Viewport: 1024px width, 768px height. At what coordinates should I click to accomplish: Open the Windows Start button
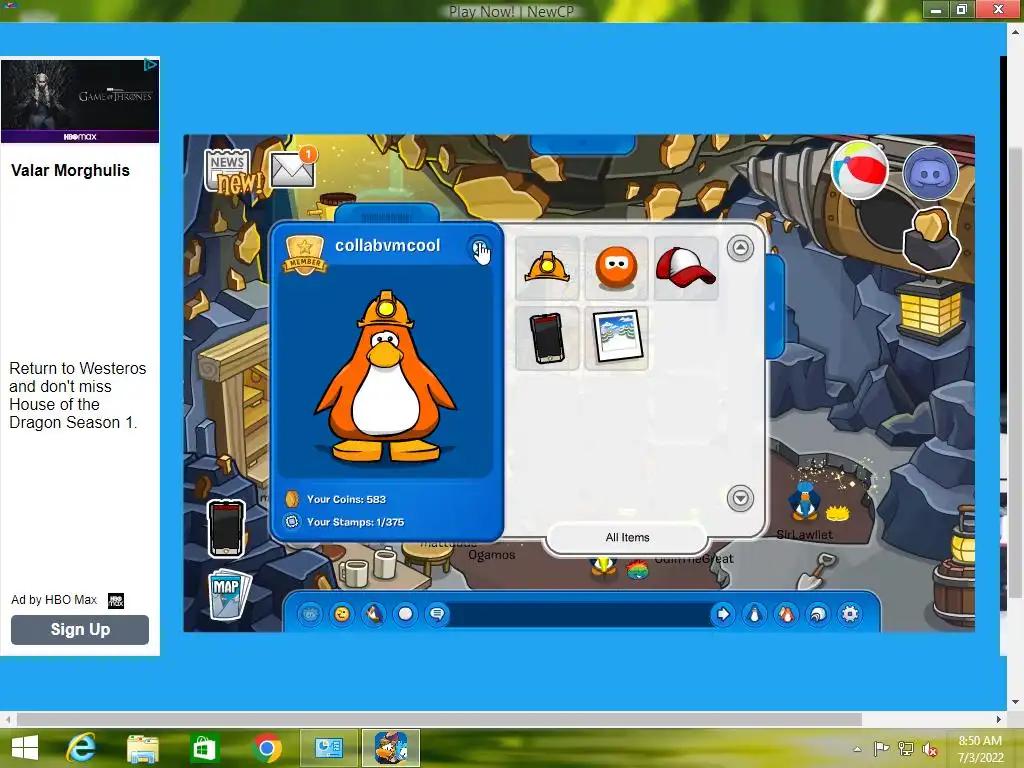pos(25,748)
